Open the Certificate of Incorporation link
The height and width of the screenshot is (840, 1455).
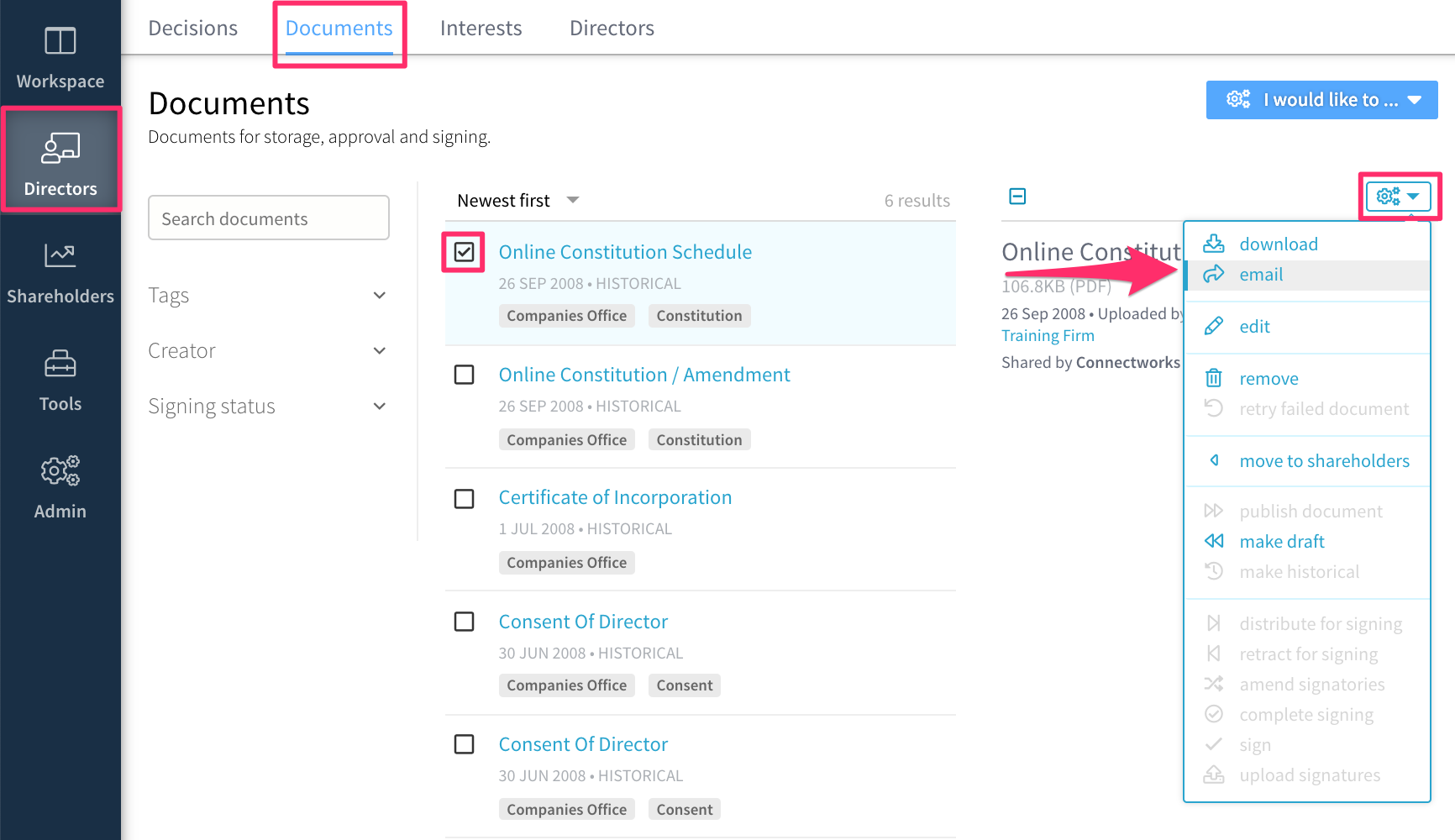point(615,497)
